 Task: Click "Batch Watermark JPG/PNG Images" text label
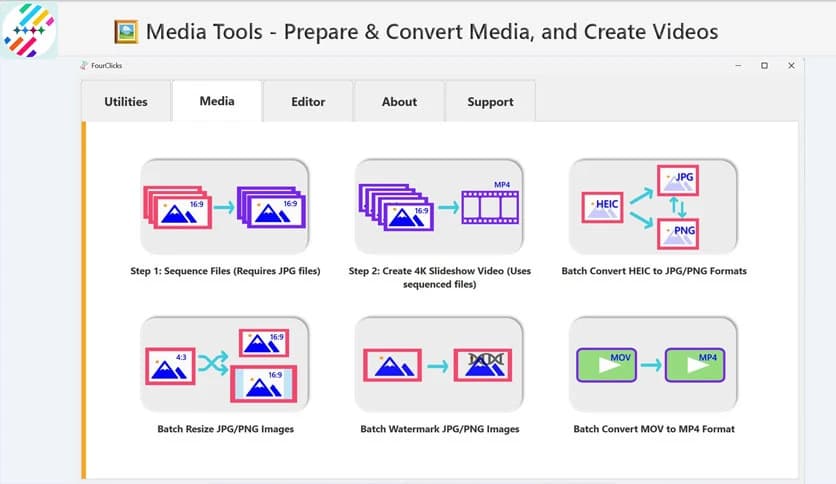coord(439,429)
